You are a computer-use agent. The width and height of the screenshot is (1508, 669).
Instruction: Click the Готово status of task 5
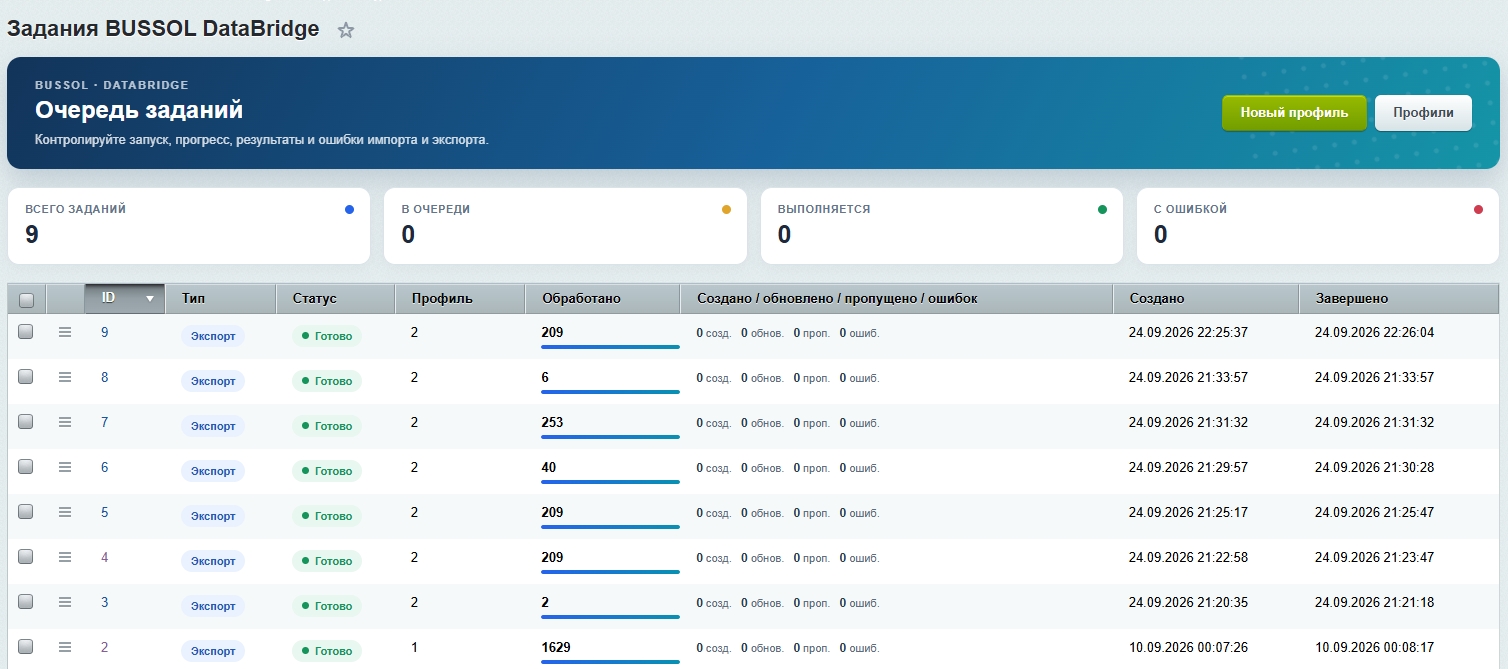(x=327, y=516)
